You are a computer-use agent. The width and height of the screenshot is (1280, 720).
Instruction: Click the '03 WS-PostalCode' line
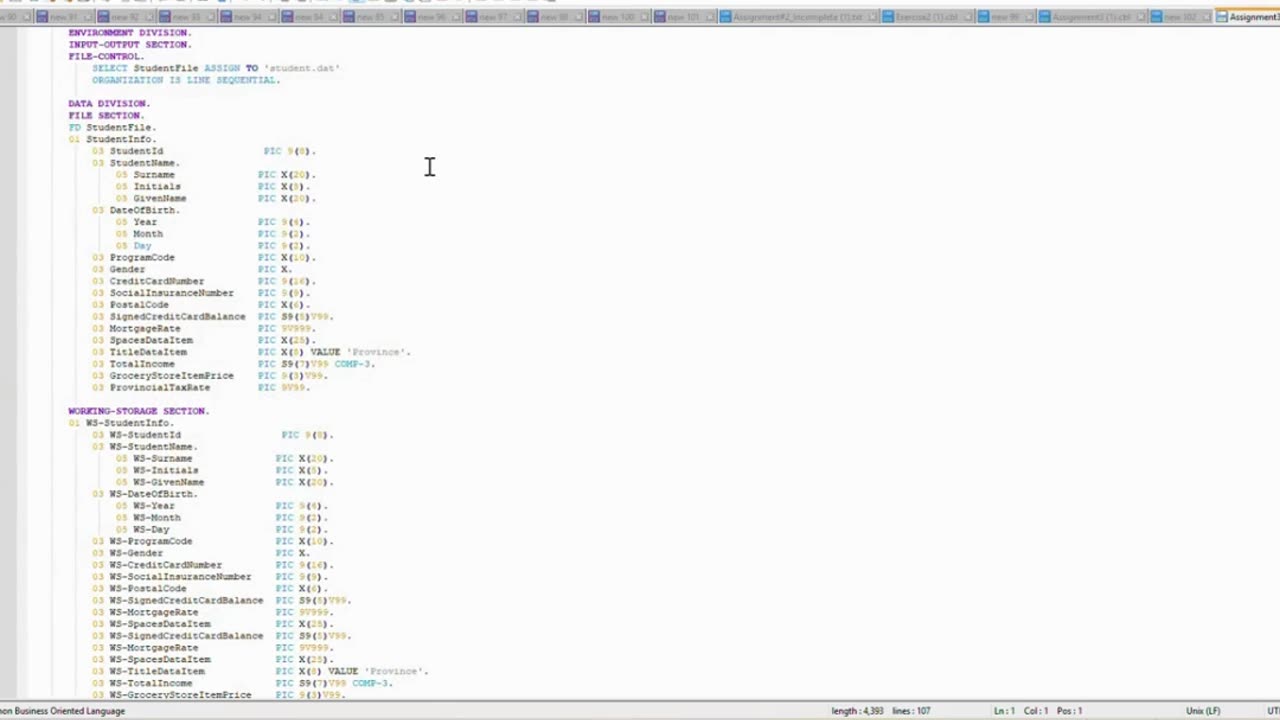tap(210, 588)
